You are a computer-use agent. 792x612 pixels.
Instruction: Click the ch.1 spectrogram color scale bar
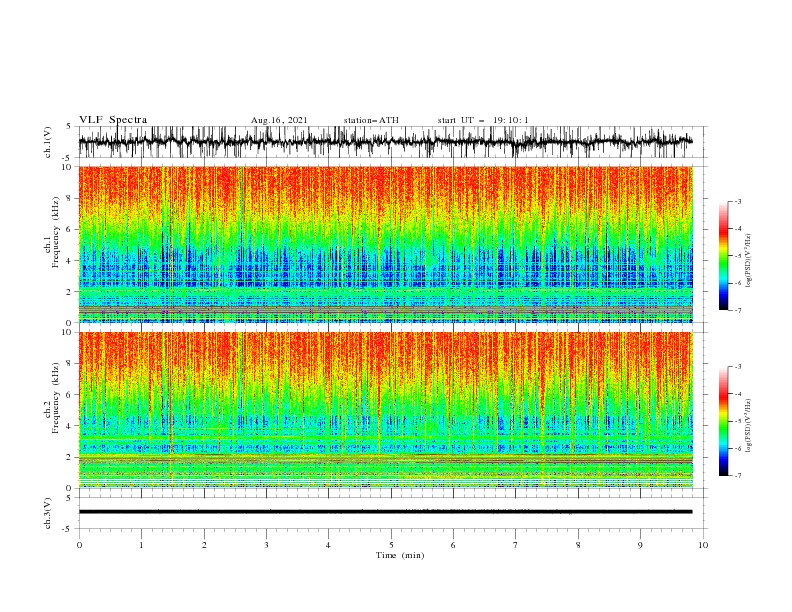[723, 255]
